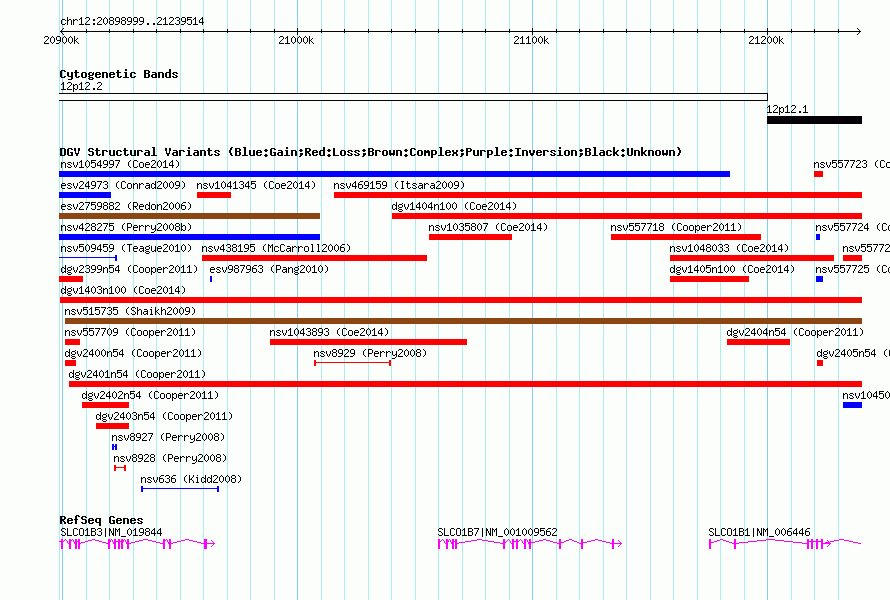Click the 21000k ruler position label
The width and height of the screenshot is (890, 600).
pyautogui.click(x=296, y=40)
